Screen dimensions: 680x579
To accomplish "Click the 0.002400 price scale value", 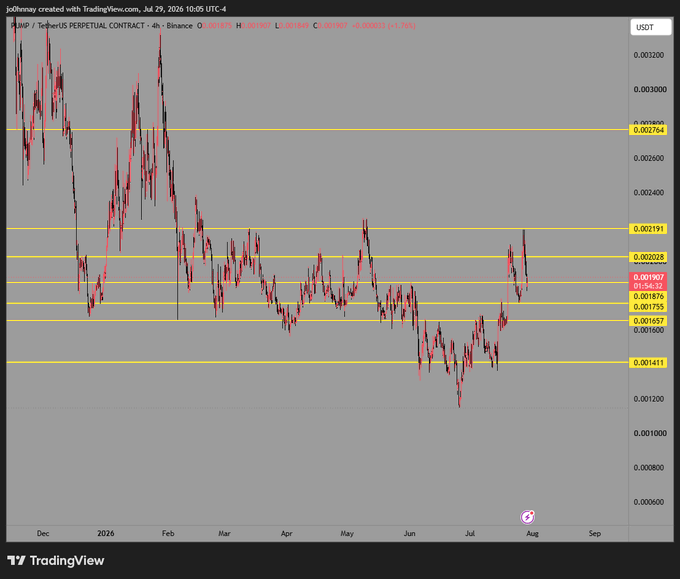I will (648, 193).
